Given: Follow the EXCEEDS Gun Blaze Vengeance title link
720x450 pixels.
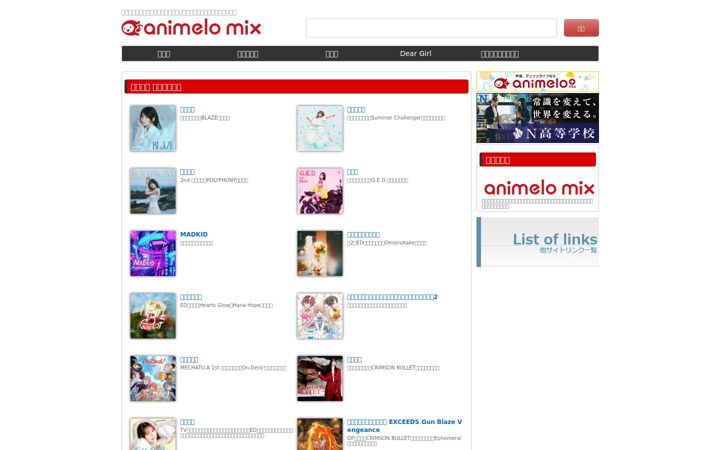Looking at the screenshot, I should 405,426.
